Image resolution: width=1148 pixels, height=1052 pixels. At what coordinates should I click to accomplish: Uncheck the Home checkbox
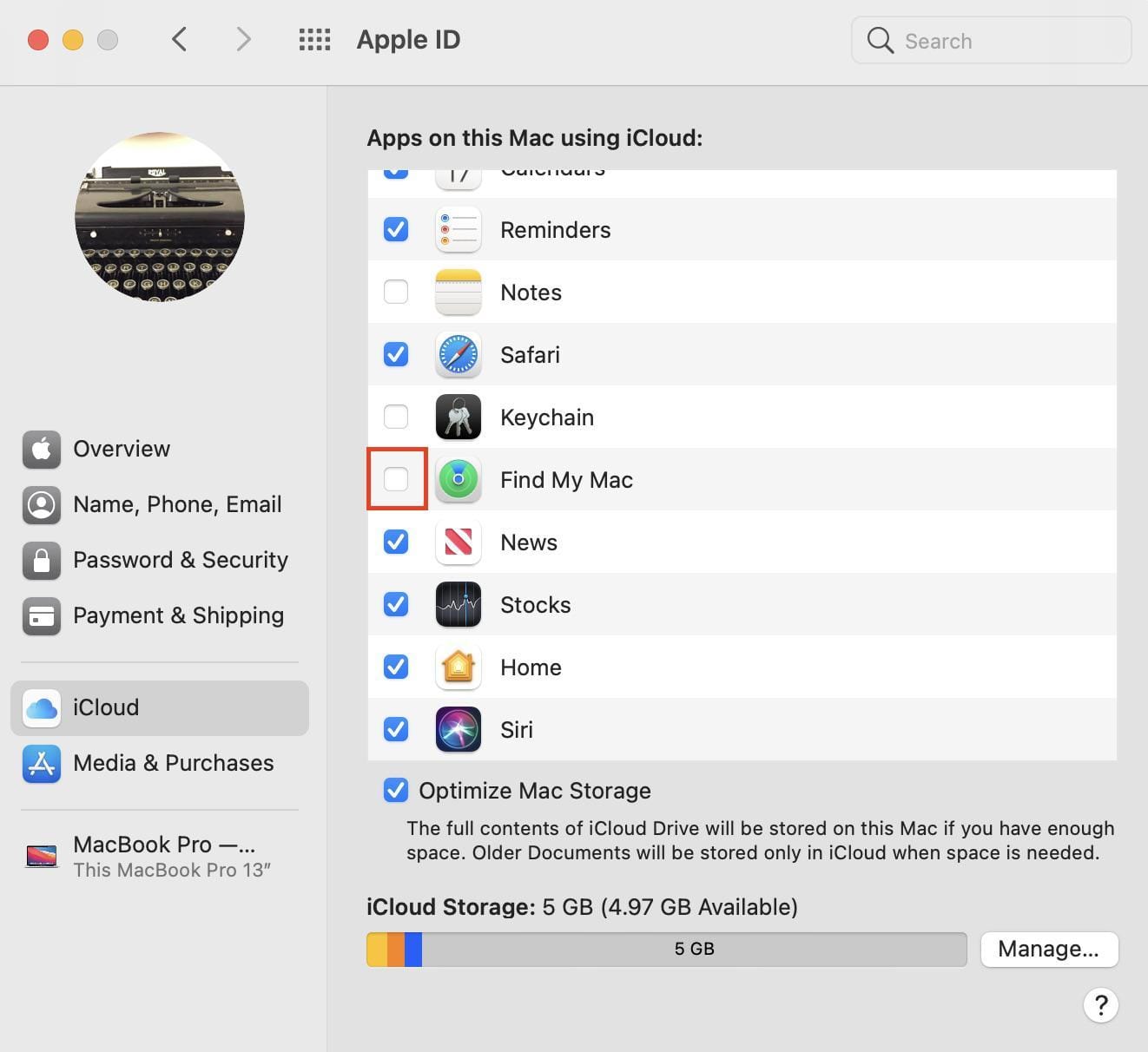pyautogui.click(x=396, y=667)
